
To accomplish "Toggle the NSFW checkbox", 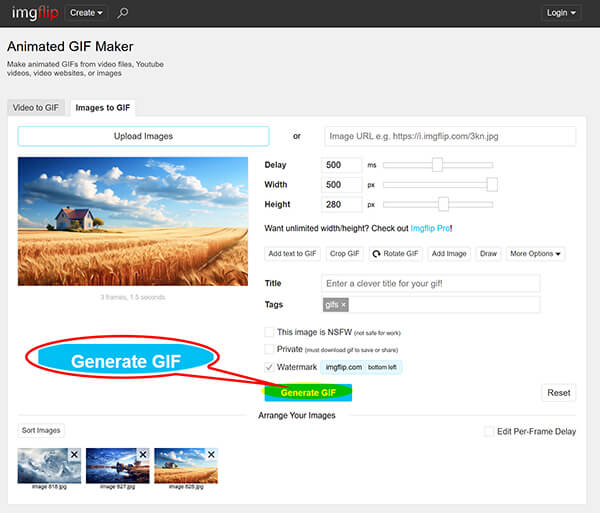I will click(269, 332).
